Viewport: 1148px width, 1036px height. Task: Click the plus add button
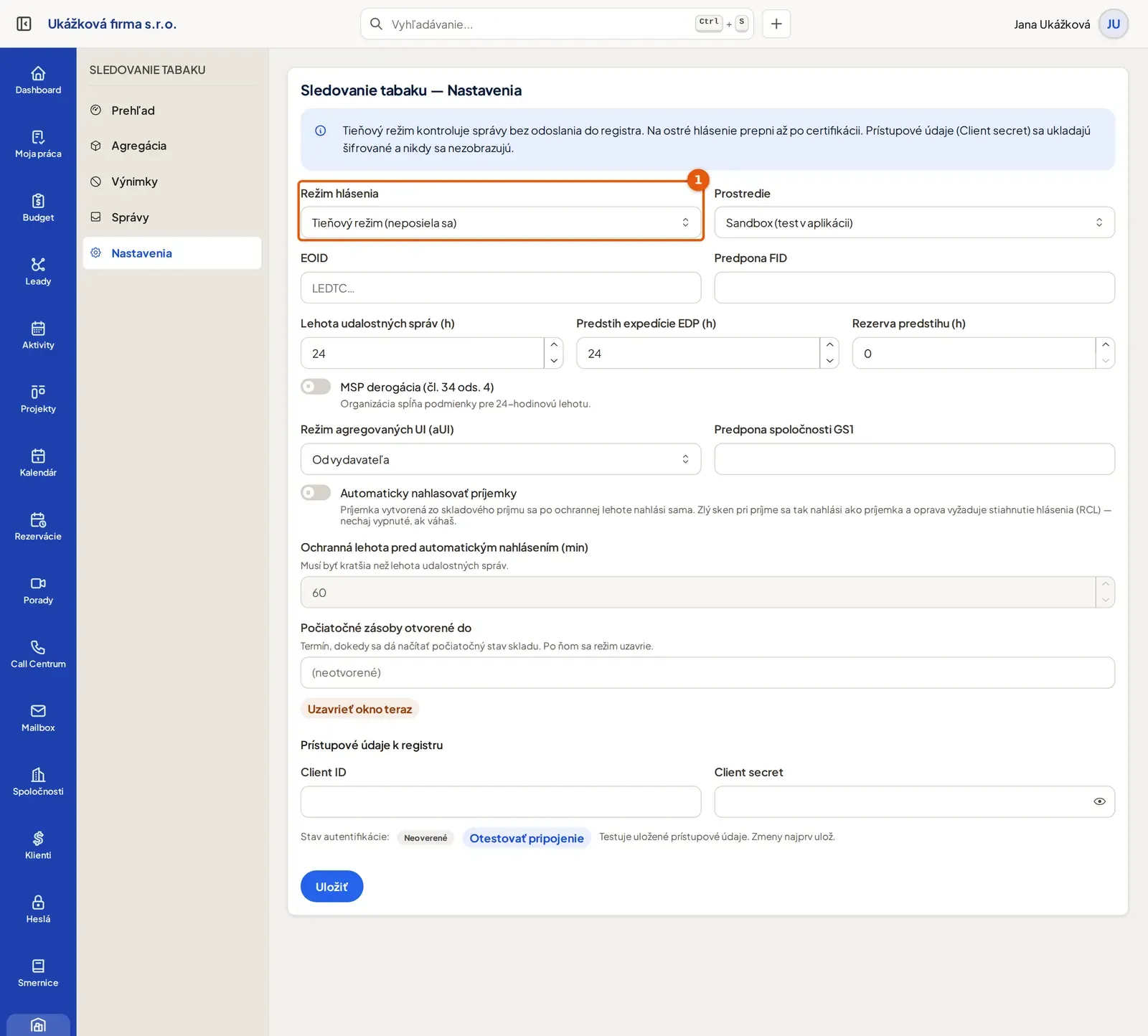click(776, 24)
